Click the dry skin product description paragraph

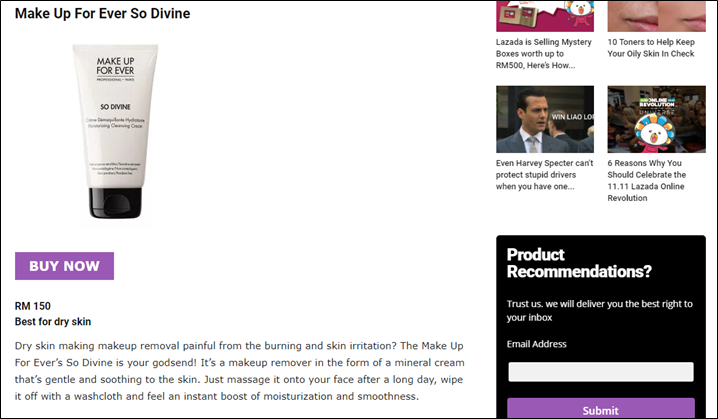tap(239, 371)
